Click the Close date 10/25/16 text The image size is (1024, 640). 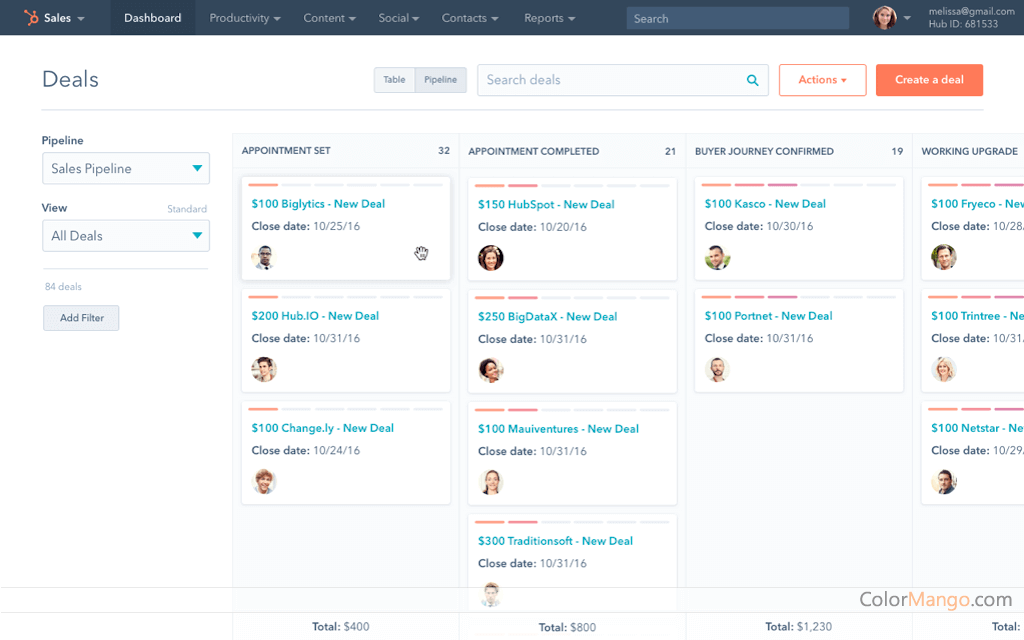click(306, 227)
